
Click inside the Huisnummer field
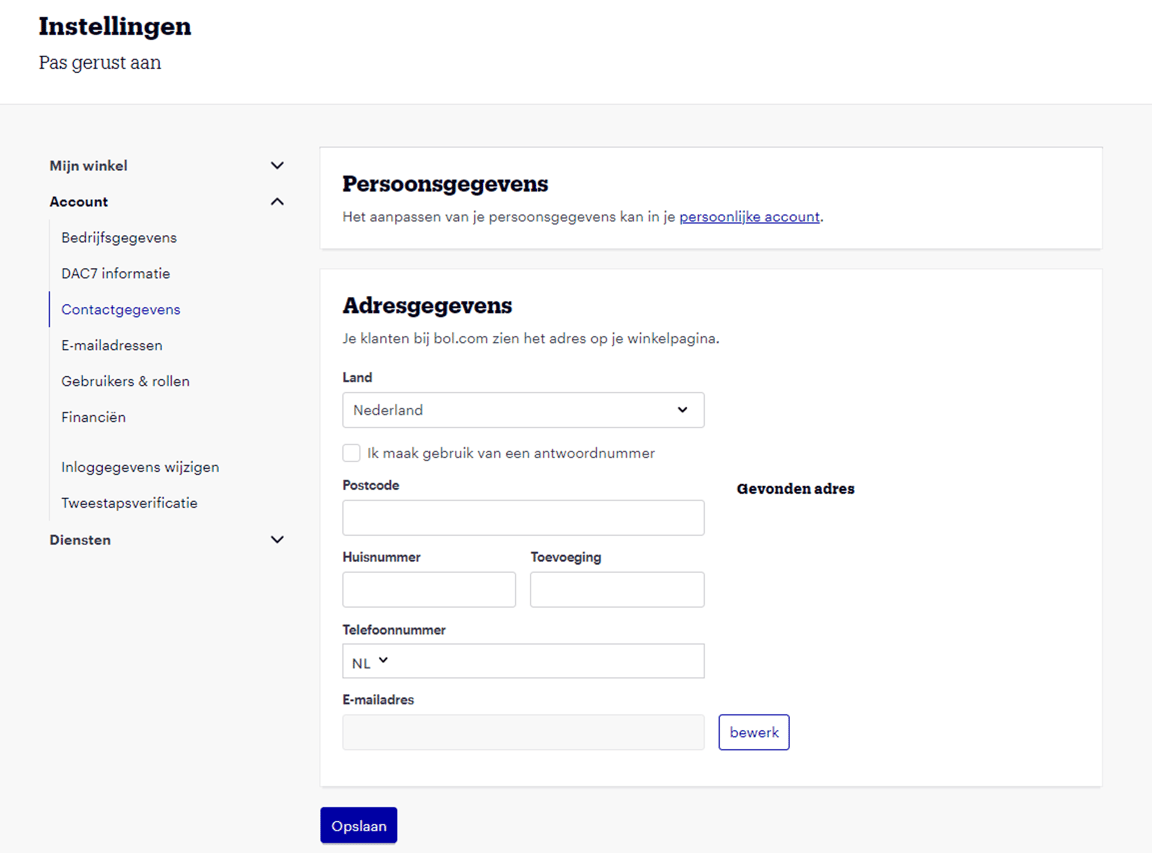click(x=428, y=589)
